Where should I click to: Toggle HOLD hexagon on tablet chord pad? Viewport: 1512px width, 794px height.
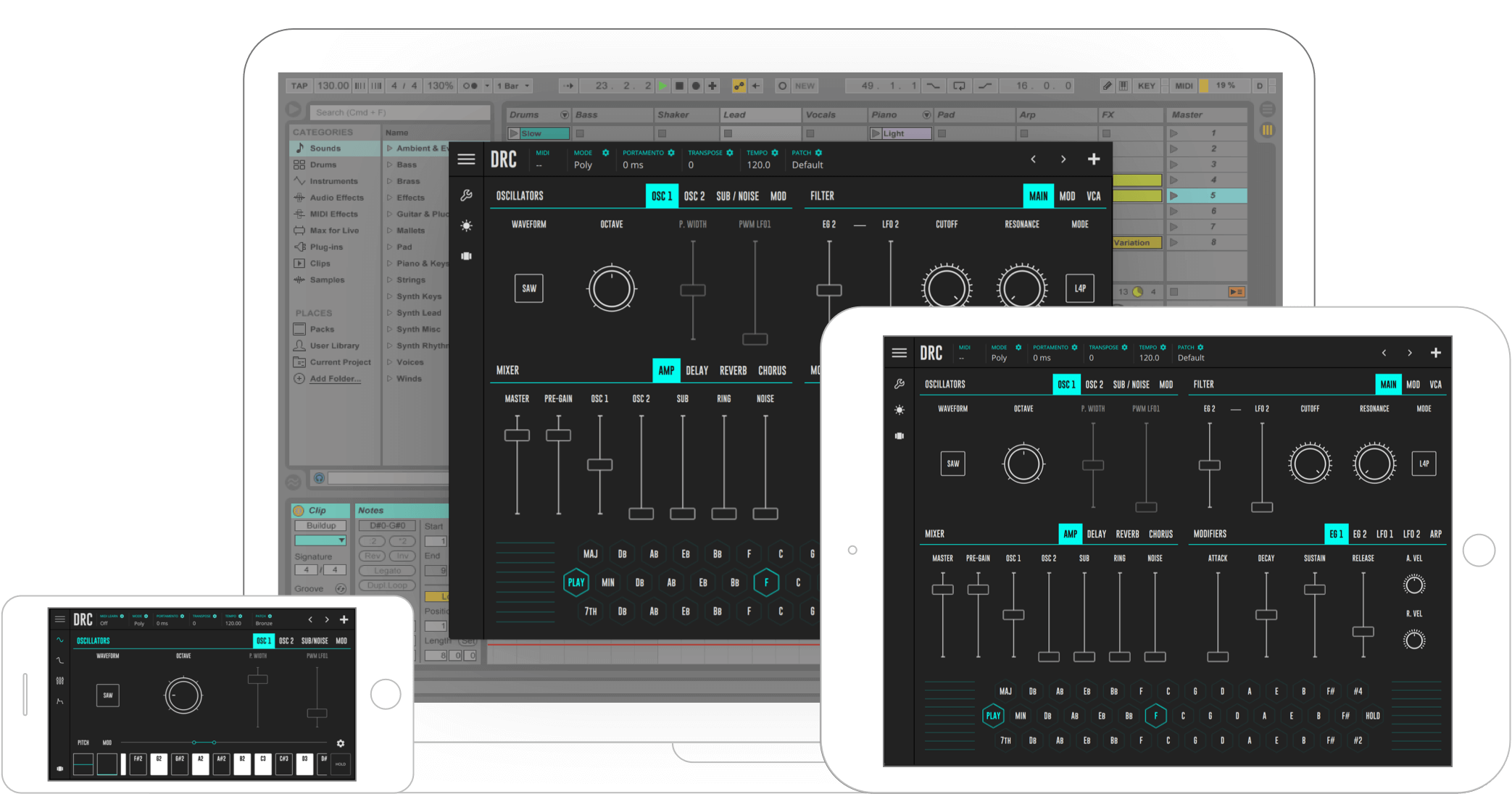[1372, 716]
